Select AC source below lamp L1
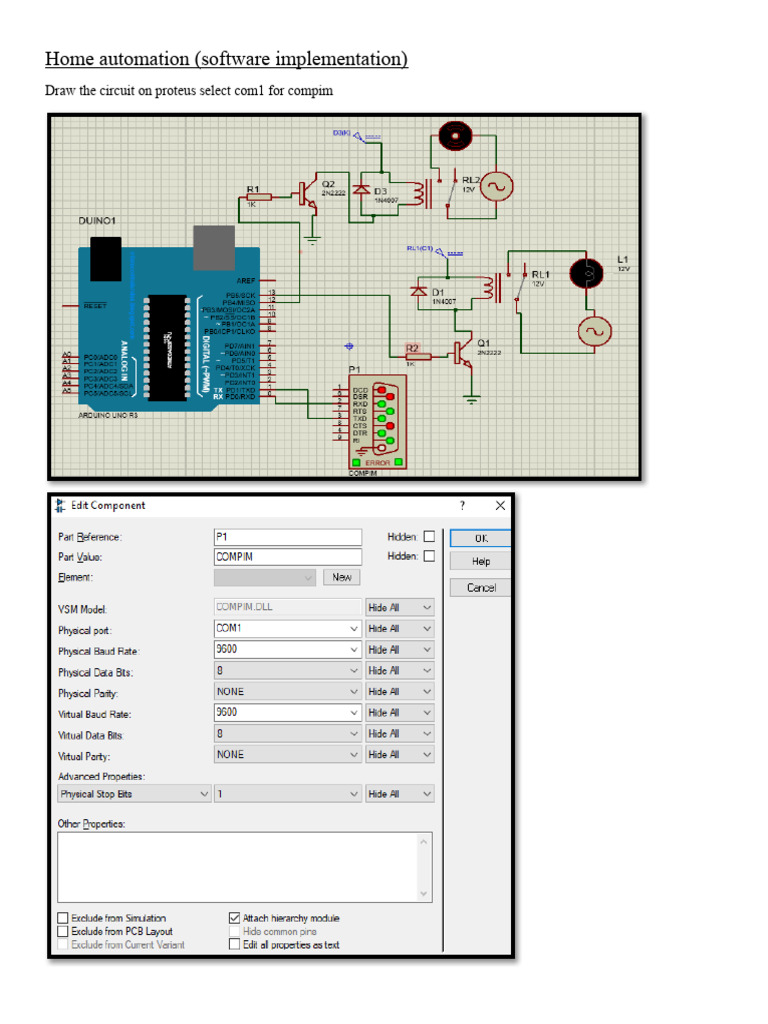The image size is (768, 1024). coord(594,331)
